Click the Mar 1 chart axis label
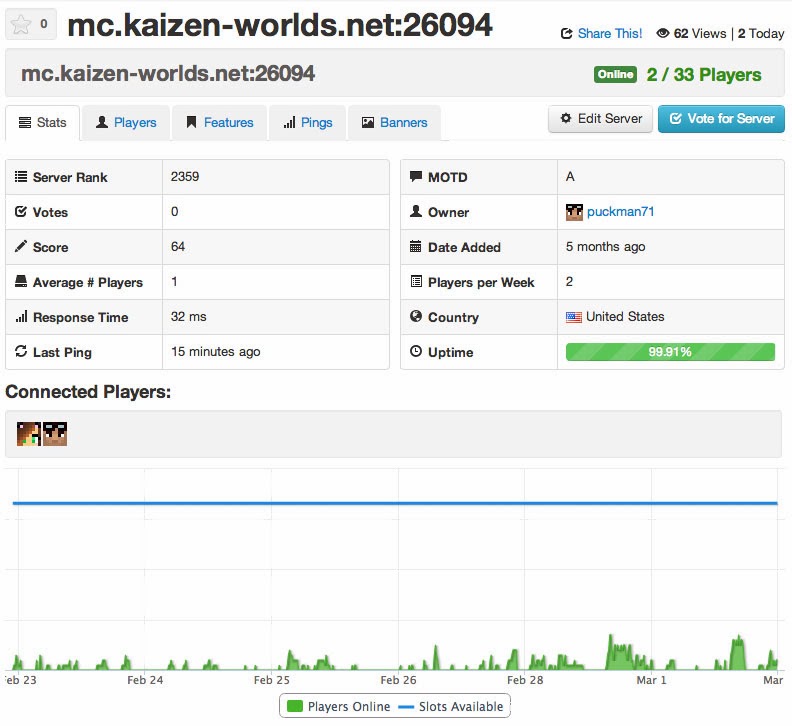 pos(652,680)
